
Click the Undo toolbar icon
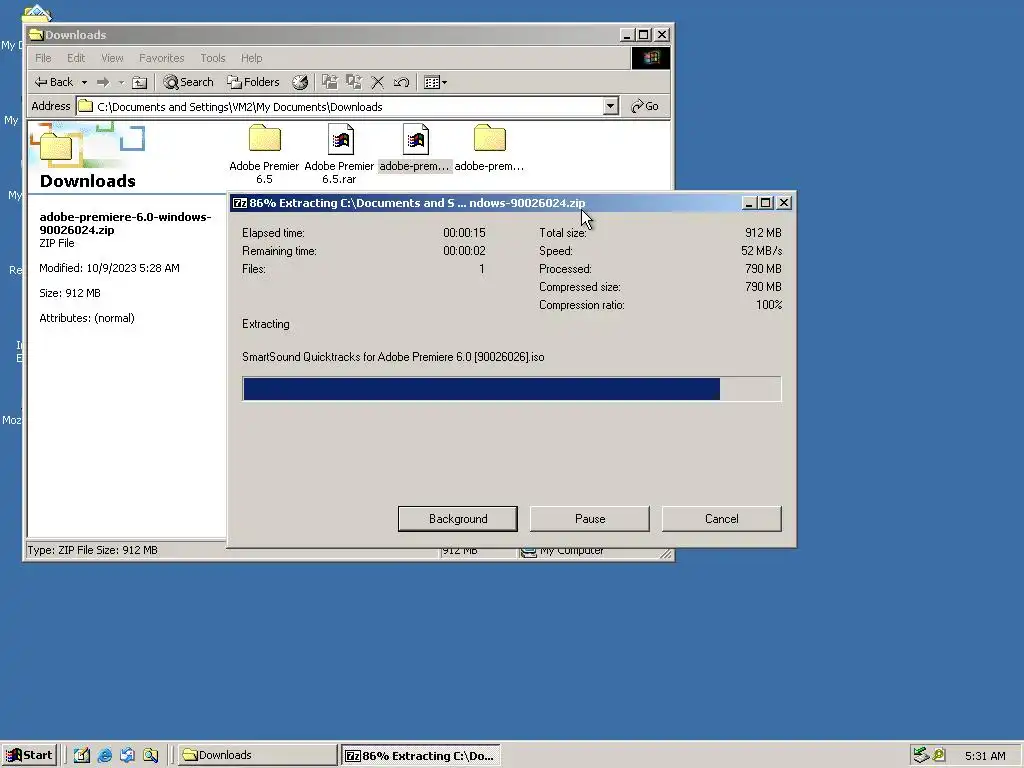(401, 82)
